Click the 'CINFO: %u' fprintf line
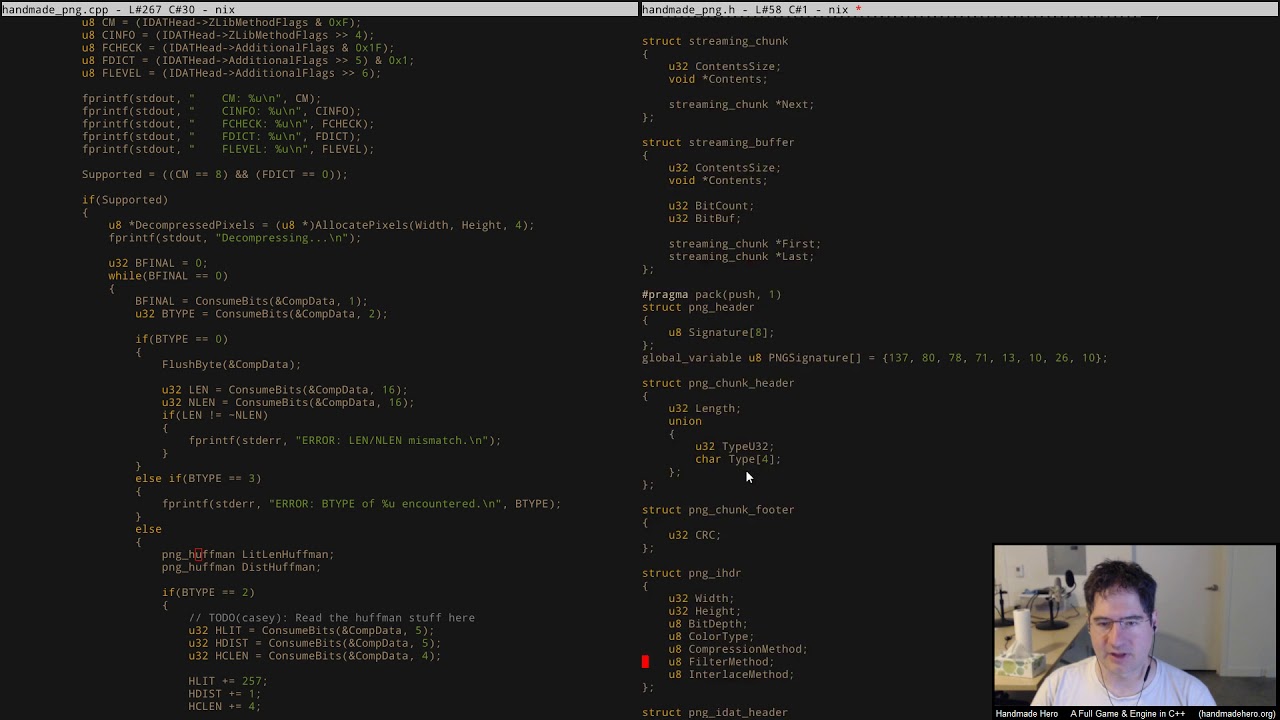The width and height of the screenshot is (1280, 720). (221, 111)
